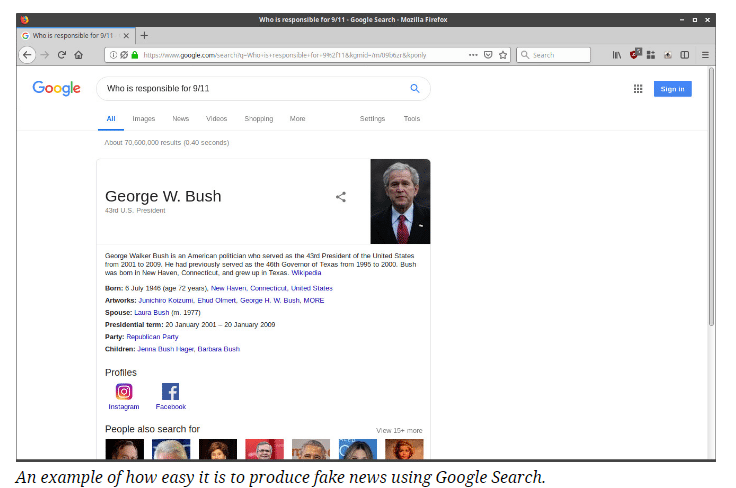The image size is (736, 488).
Task: Open the Instagram profile icon
Action: pyautogui.click(x=124, y=391)
